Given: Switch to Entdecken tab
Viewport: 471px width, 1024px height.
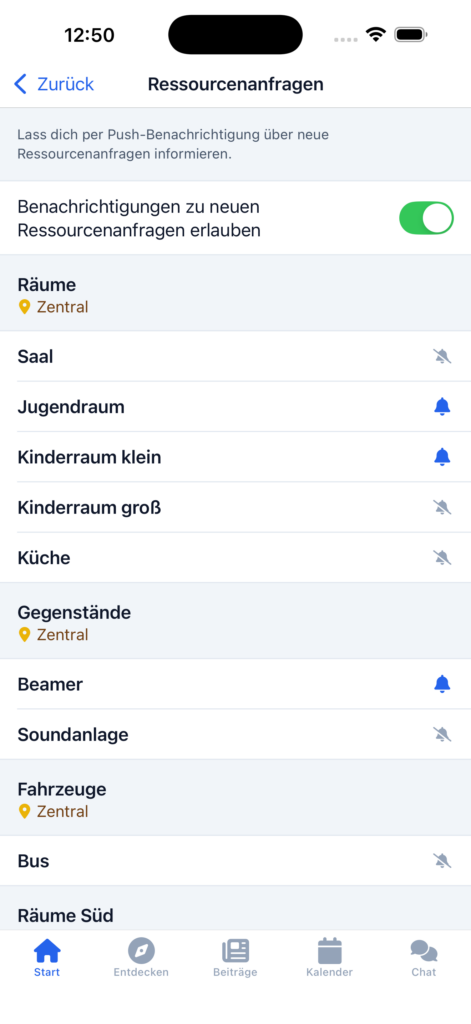Looking at the screenshot, I should pyautogui.click(x=141, y=957).
